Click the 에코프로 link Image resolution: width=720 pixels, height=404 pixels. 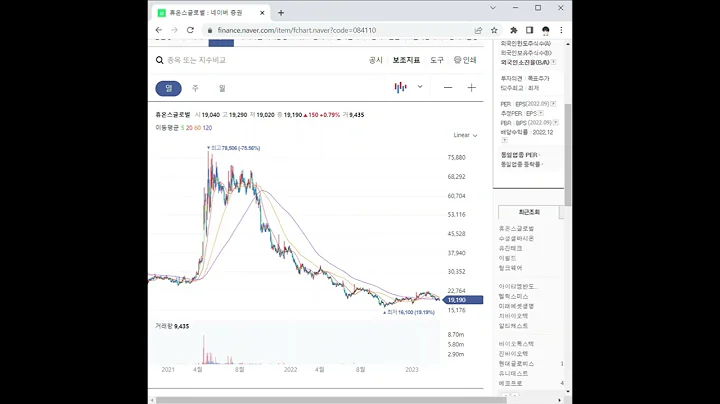(510, 383)
